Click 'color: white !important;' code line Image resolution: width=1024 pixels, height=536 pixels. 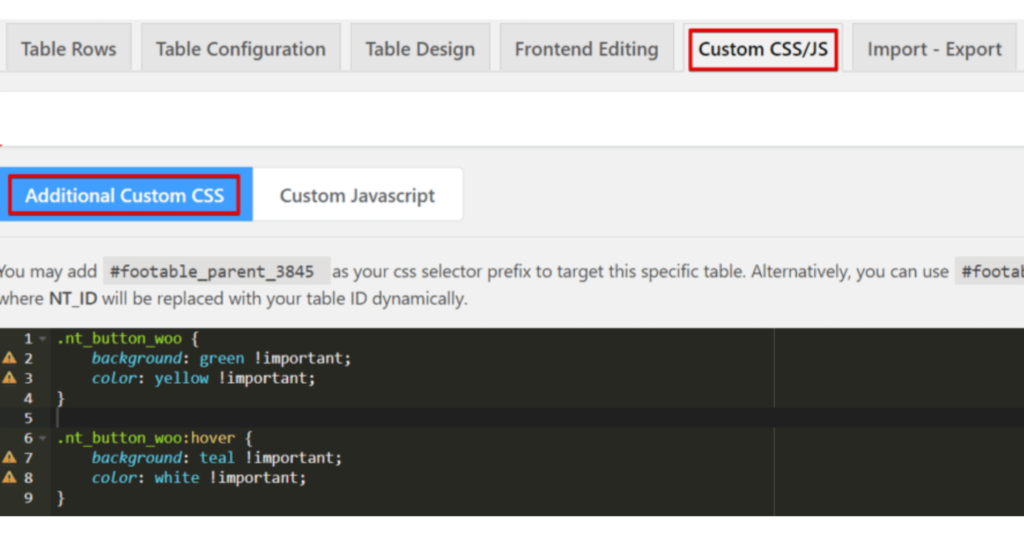199,477
